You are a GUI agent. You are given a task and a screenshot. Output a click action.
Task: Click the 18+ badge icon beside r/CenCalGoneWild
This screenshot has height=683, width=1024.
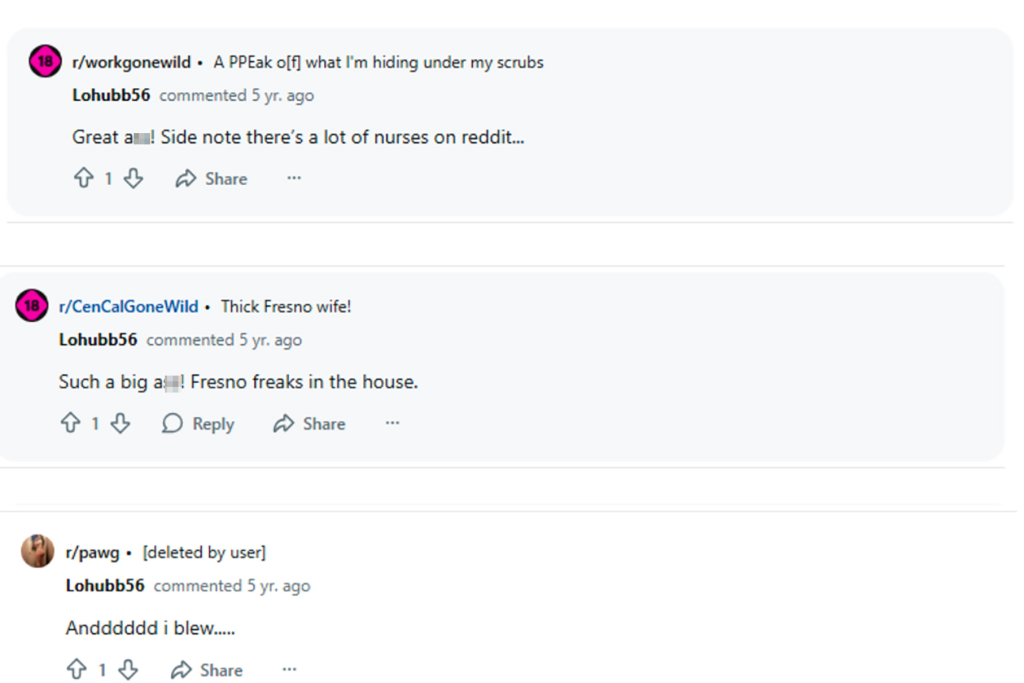point(31,306)
